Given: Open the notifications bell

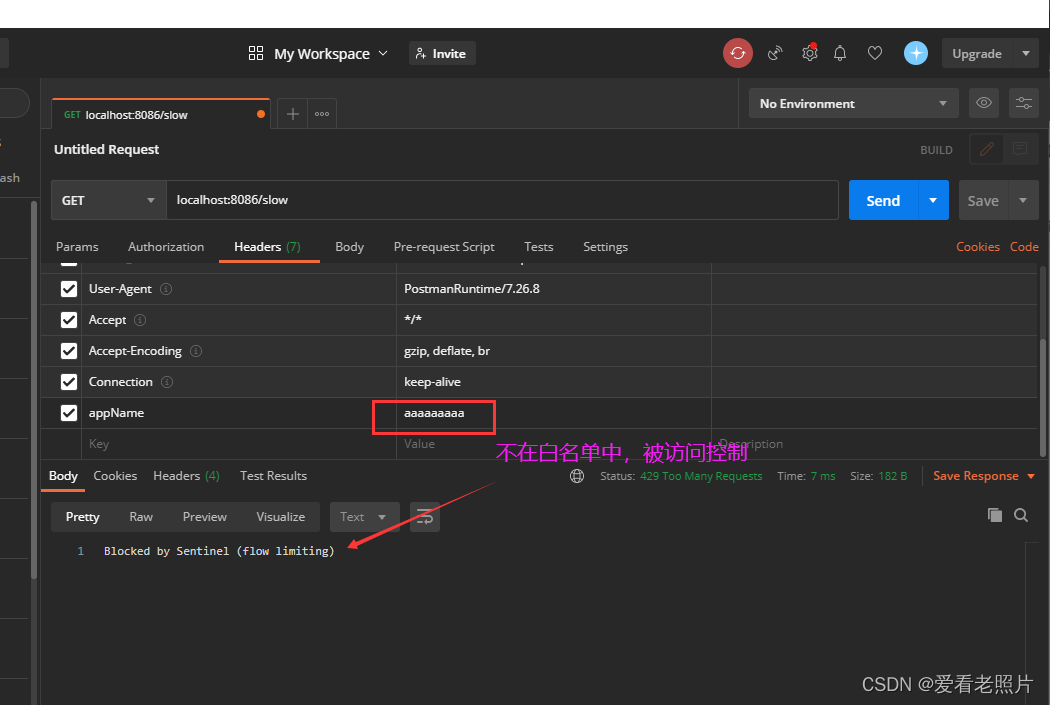Looking at the screenshot, I should tap(840, 53).
